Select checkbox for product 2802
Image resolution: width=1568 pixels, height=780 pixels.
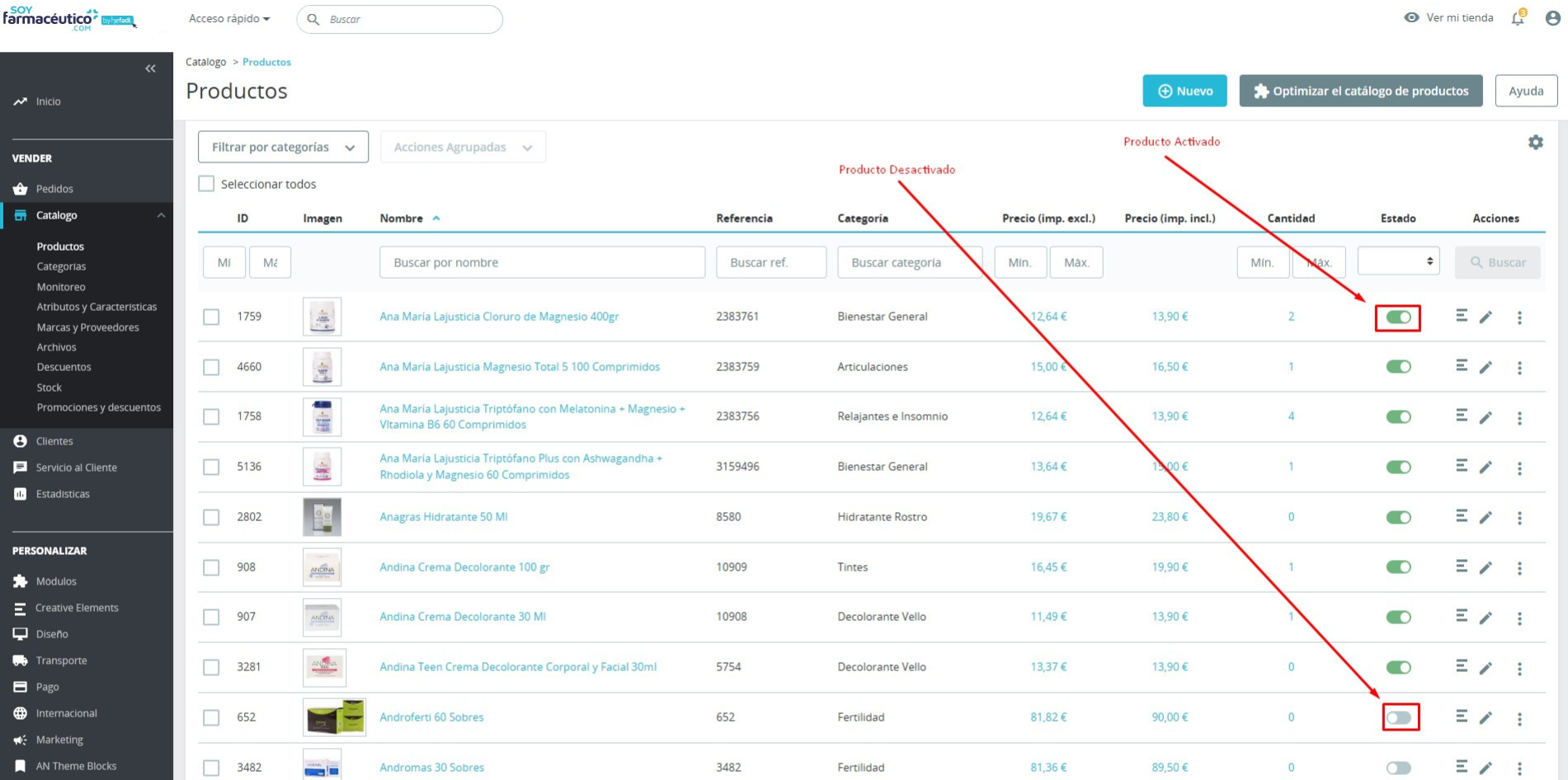[211, 517]
